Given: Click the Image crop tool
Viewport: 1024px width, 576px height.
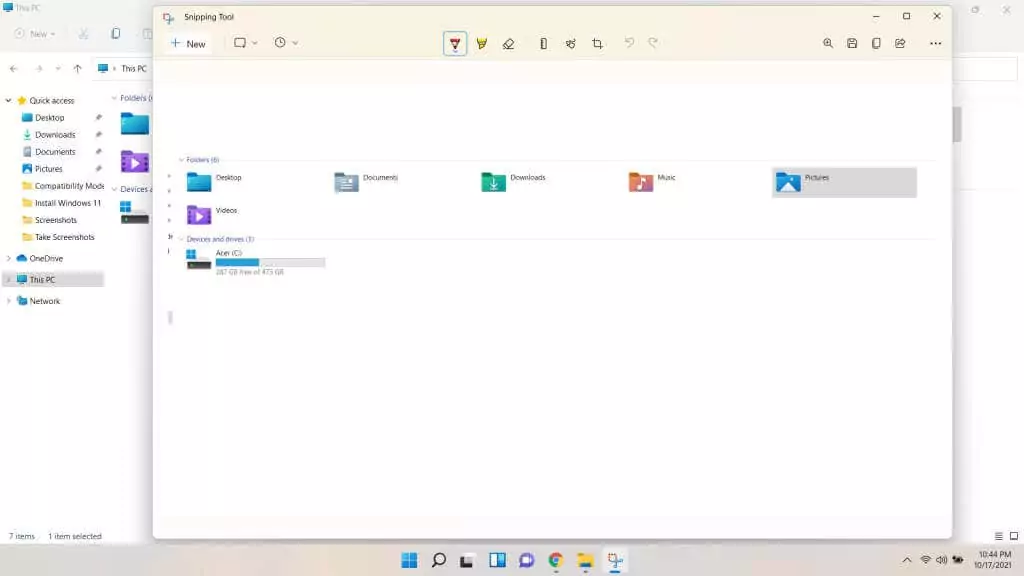Looking at the screenshot, I should point(597,43).
